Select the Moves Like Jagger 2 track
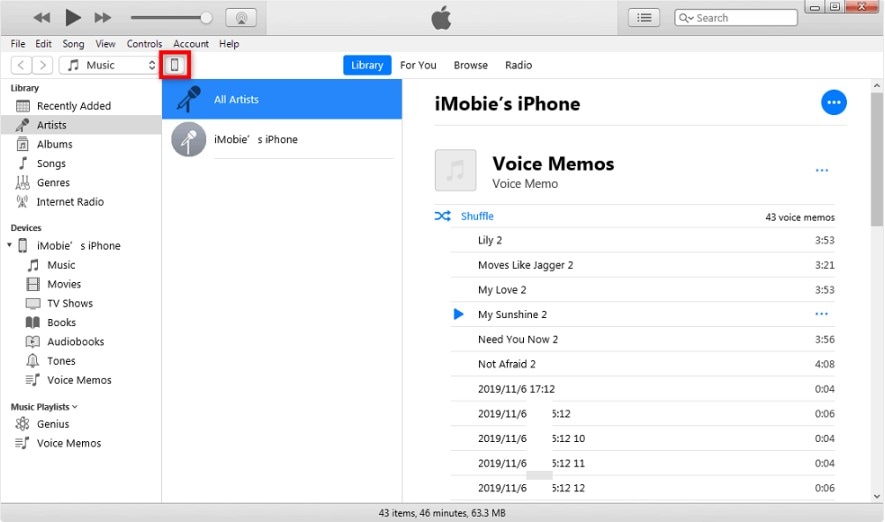This screenshot has width=885, height=522. coord(642,265)
